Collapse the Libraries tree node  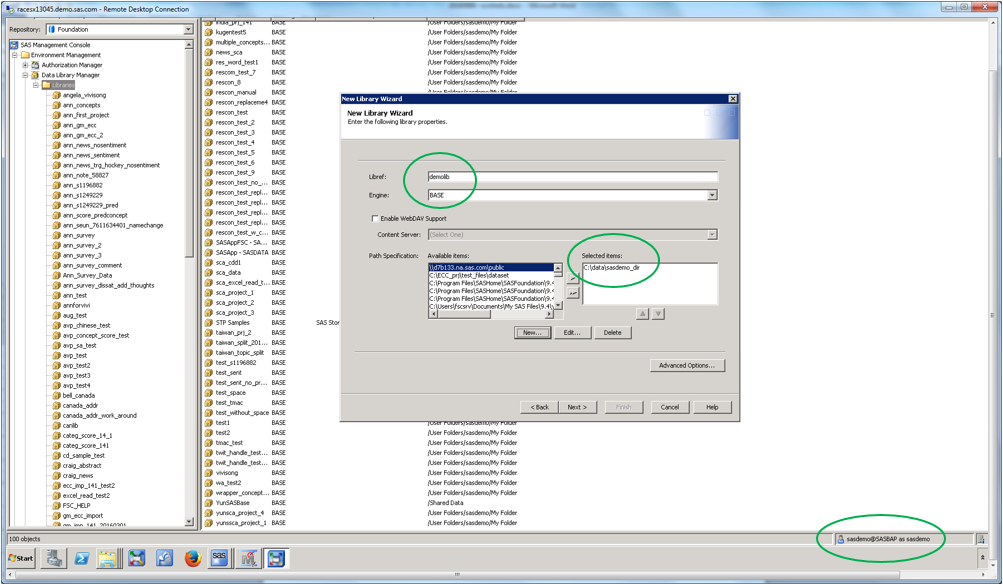coord(36,85)
